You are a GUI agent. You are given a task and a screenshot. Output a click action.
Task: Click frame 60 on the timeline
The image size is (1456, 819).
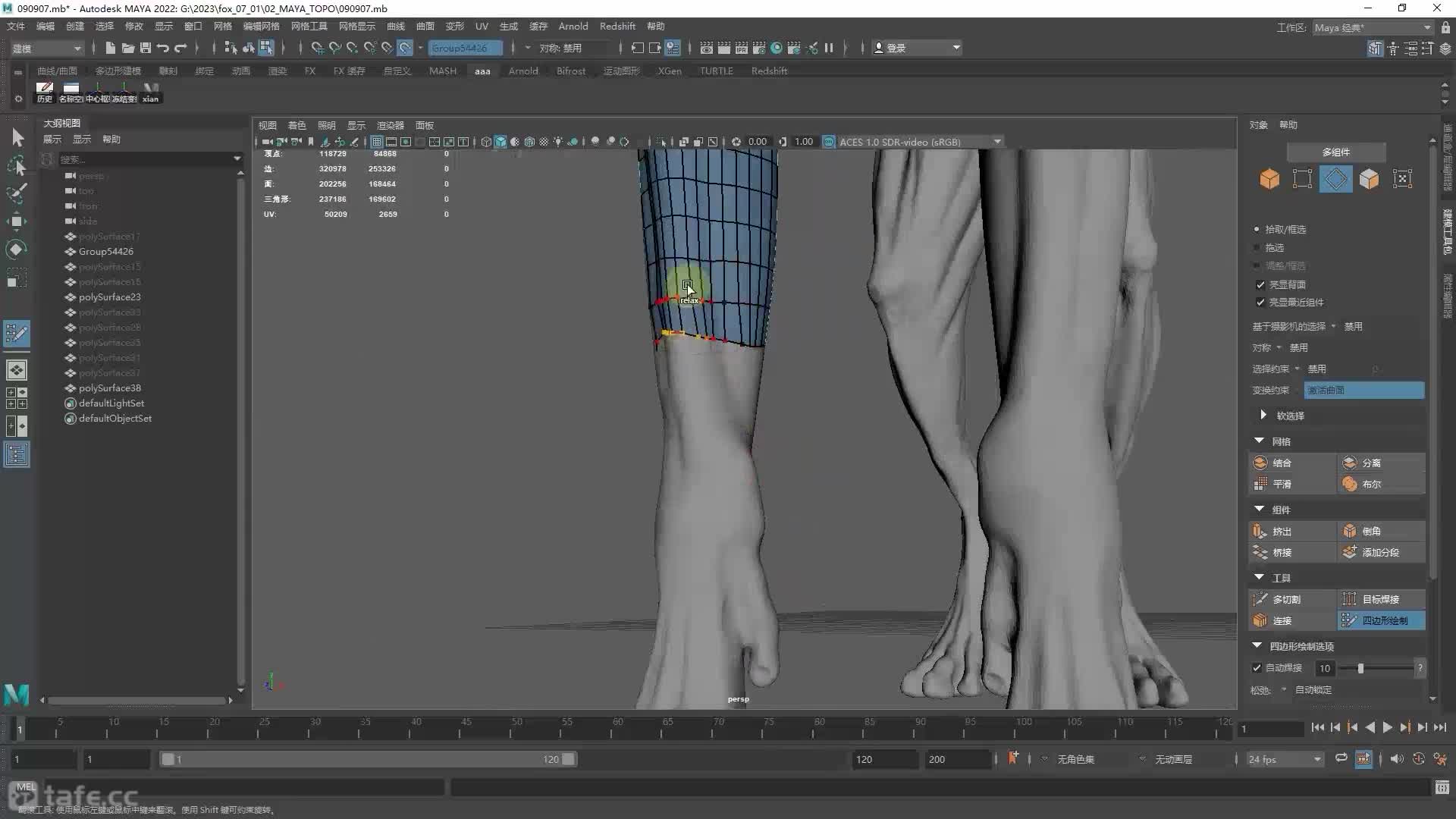click(617, 729)
